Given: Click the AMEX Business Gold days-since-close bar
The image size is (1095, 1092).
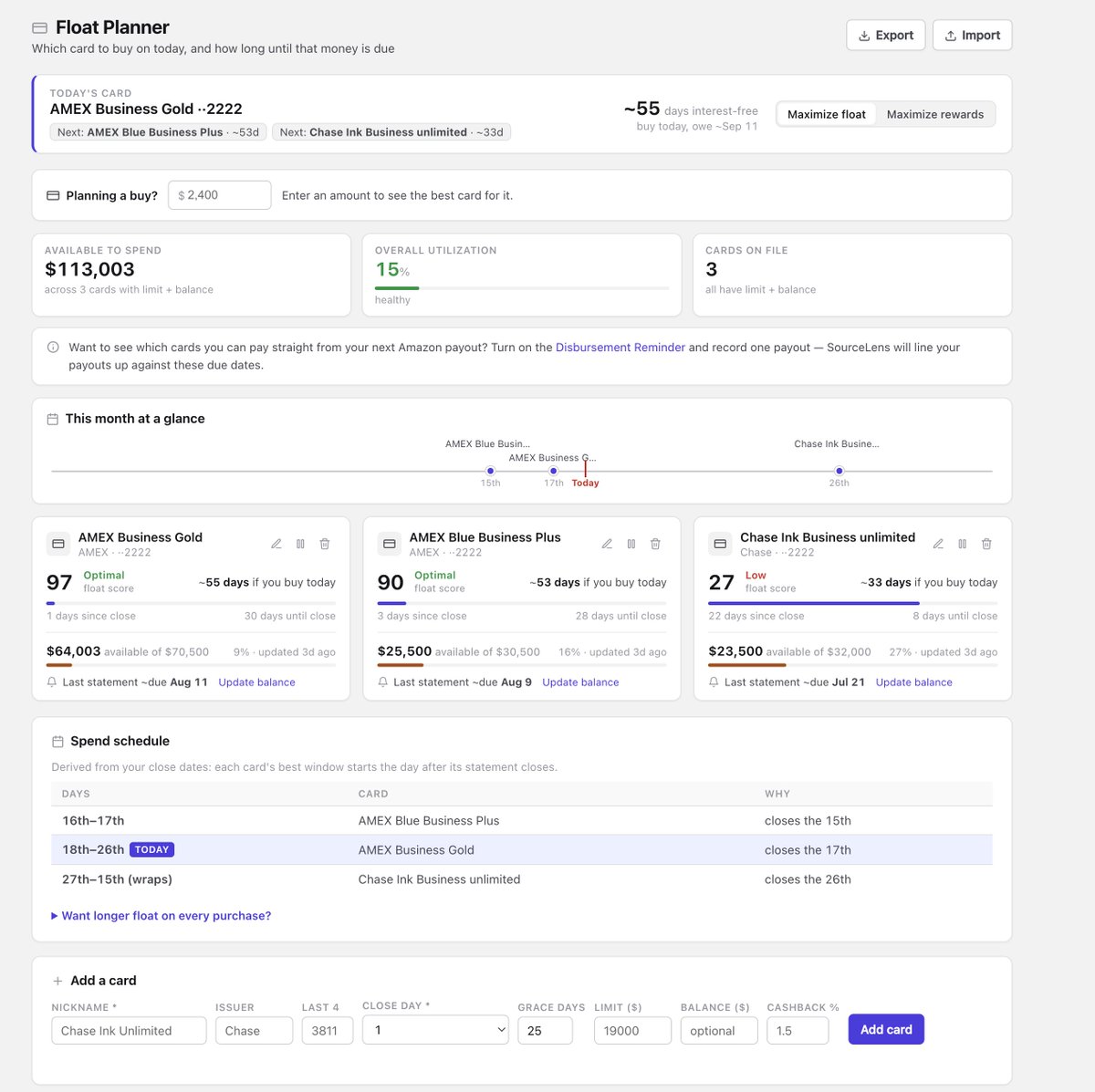Looking at the screenshot, I should [x=191, y=603].
